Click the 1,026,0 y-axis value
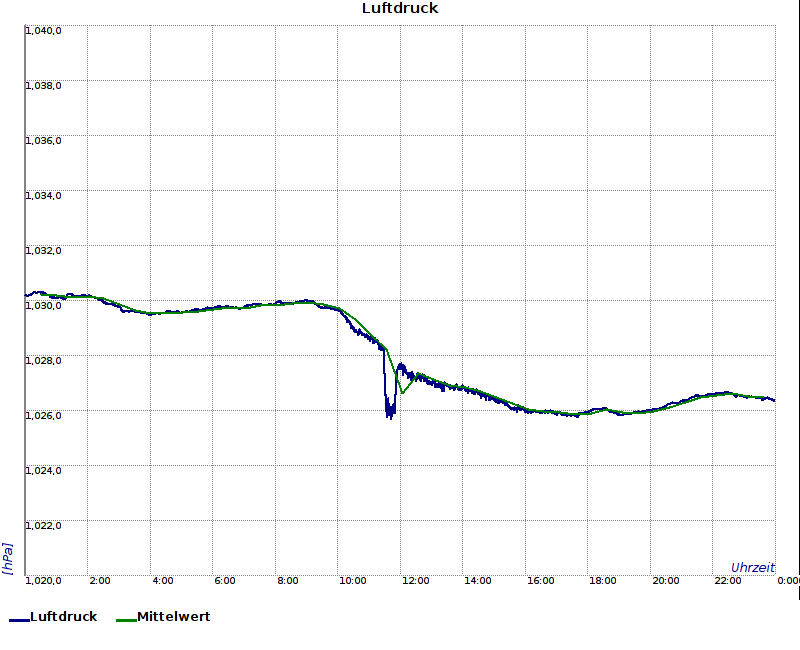This screenshot has height=650, width=800. coord(43,416)
